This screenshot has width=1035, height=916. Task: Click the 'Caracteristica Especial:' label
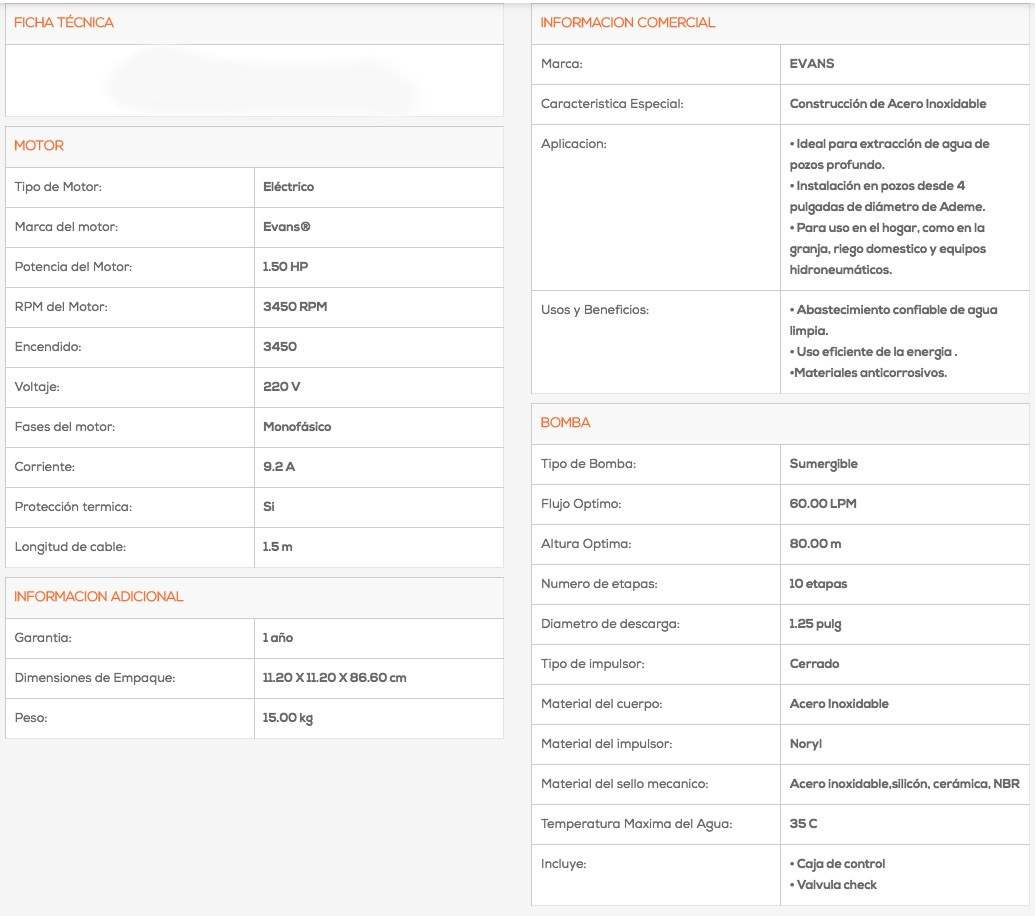pyautogui.click(x=612, y=104)
